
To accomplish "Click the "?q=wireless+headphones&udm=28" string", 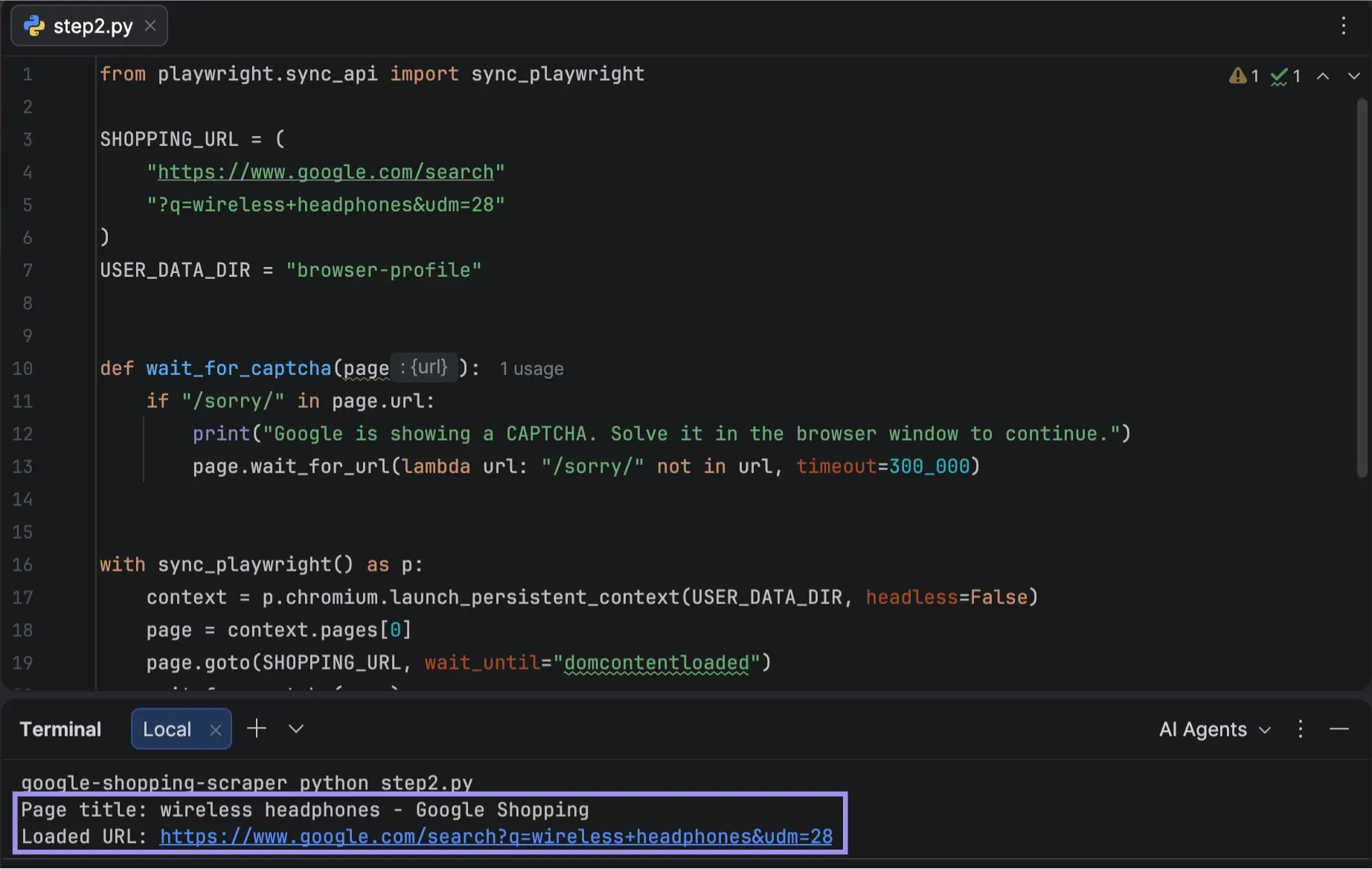I will (326, 205).
